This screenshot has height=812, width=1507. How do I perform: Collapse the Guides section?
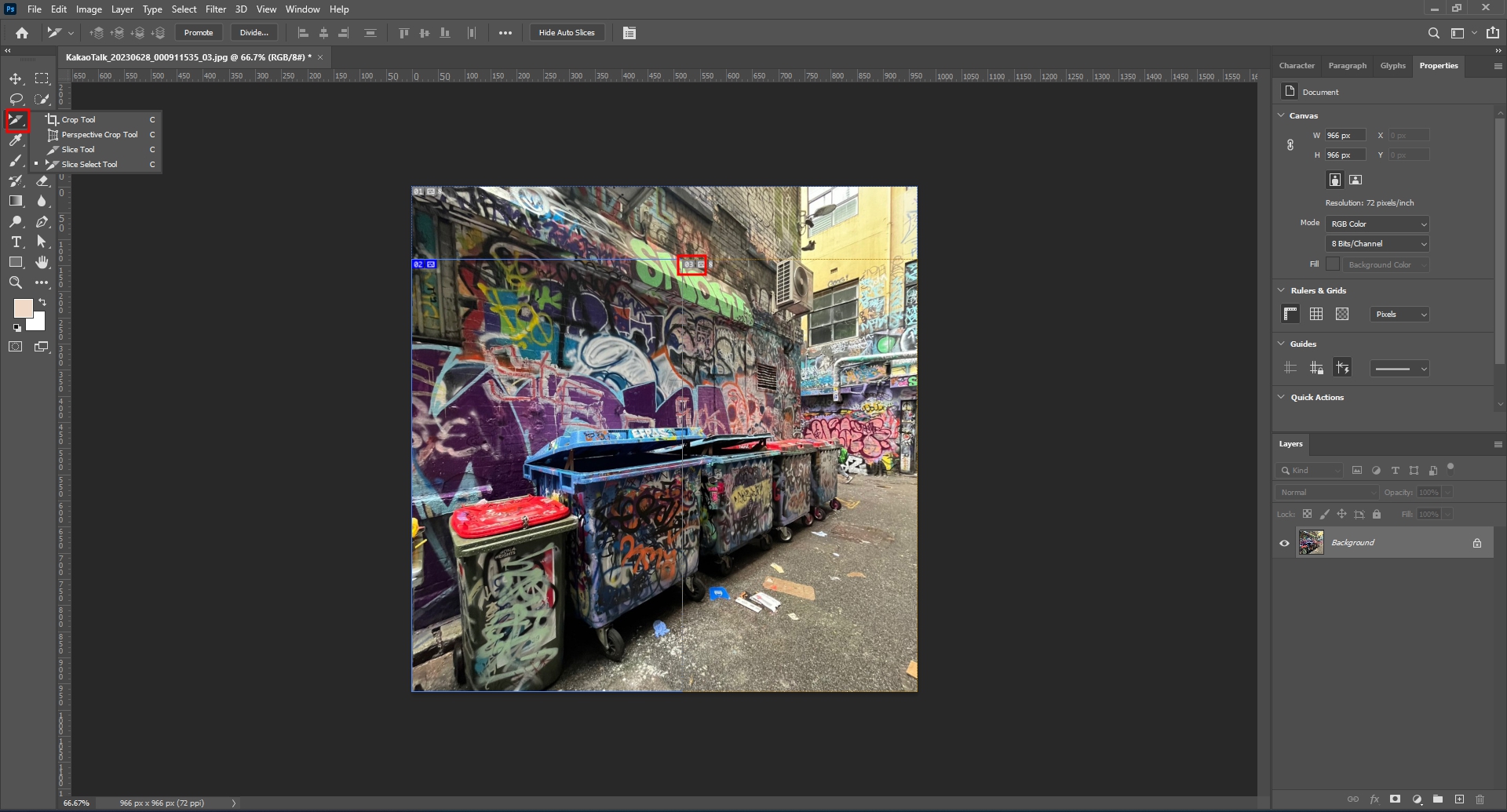pyautogui.click(x=1282, y=344)
